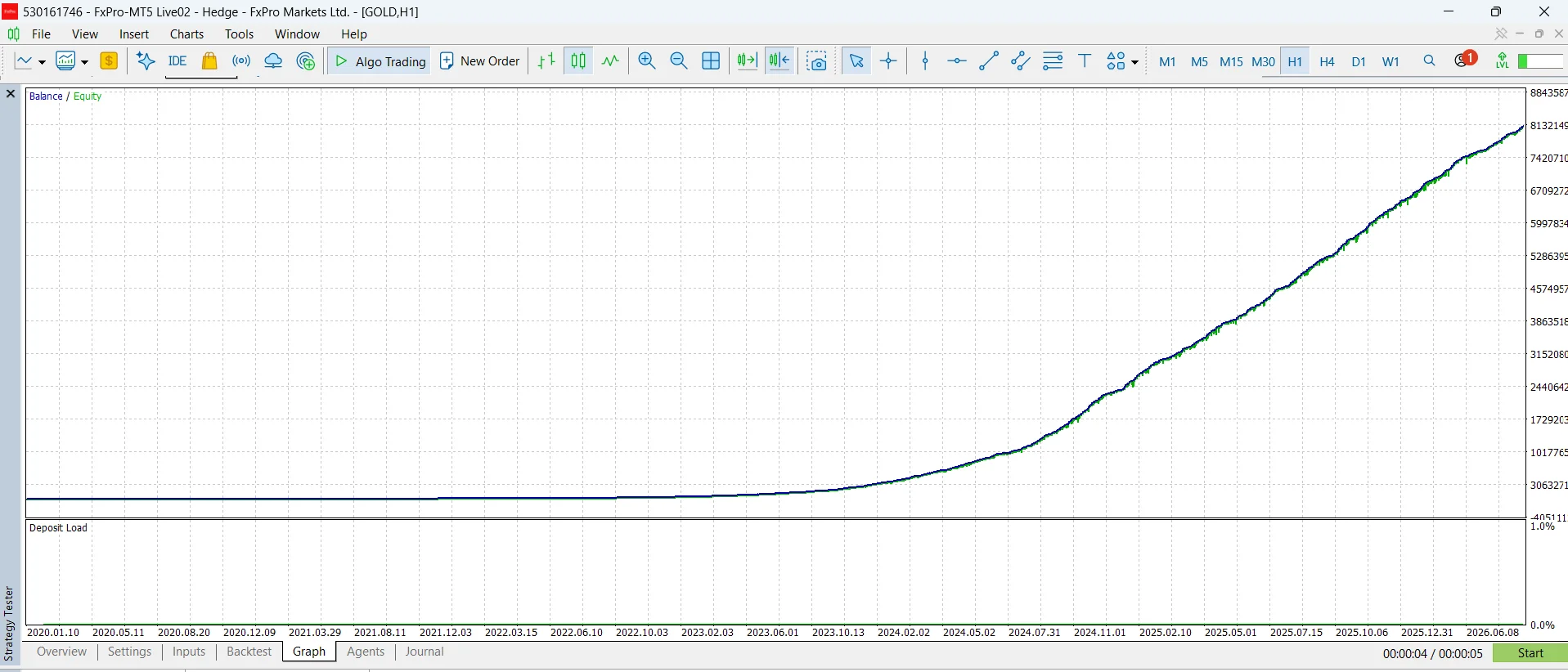Click the New Order button
The width and height of the screenshot is (1568, 672).
coord(480,61)
